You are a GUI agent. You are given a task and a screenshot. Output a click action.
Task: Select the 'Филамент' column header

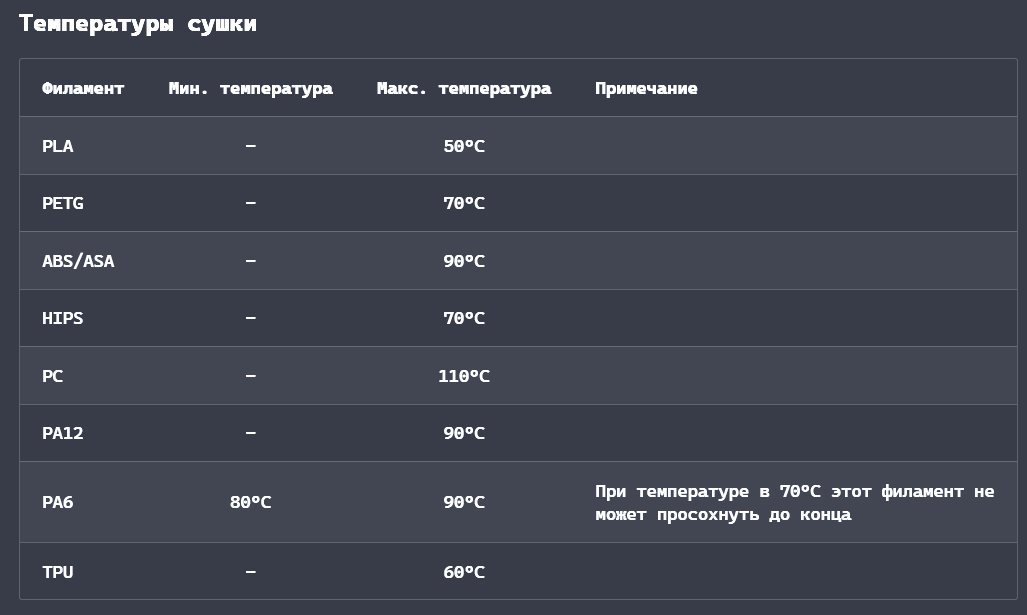coord(83,88)
